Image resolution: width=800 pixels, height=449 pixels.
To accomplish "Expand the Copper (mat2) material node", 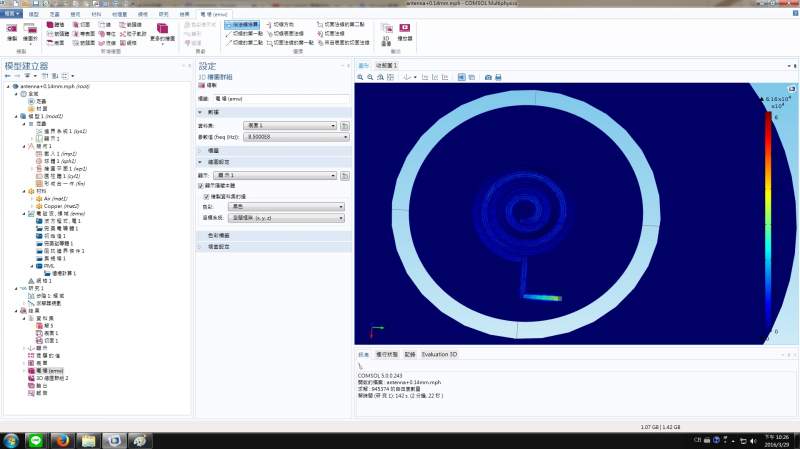I will (x=32, y=206).
